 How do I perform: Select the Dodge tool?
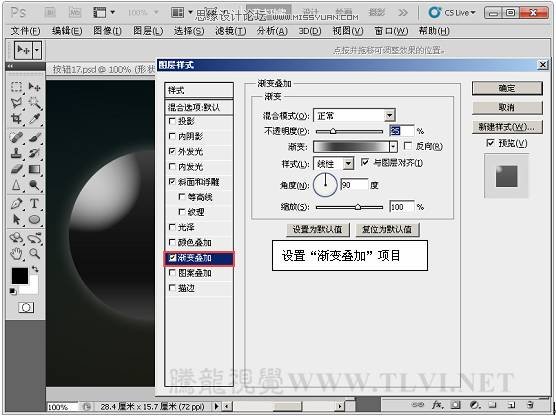(x=34, y=185)
